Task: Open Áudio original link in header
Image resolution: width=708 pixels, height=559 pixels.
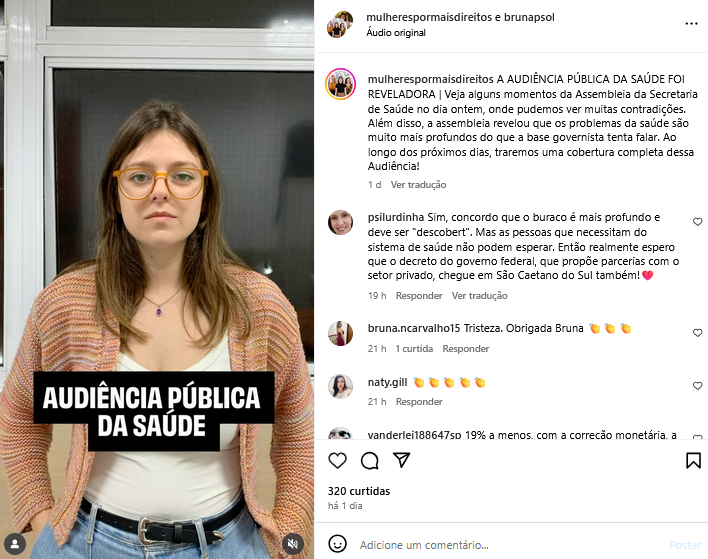Action: tap(396, 33)
